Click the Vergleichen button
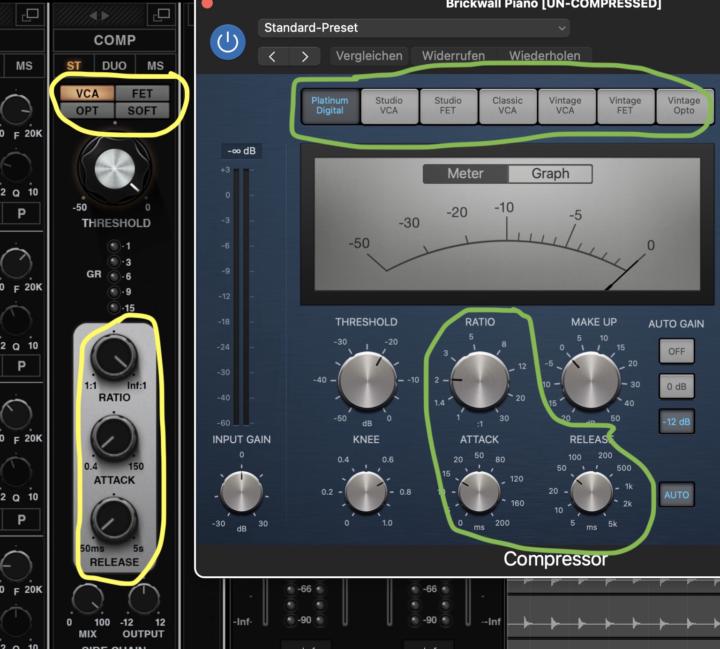 [369, 56]
